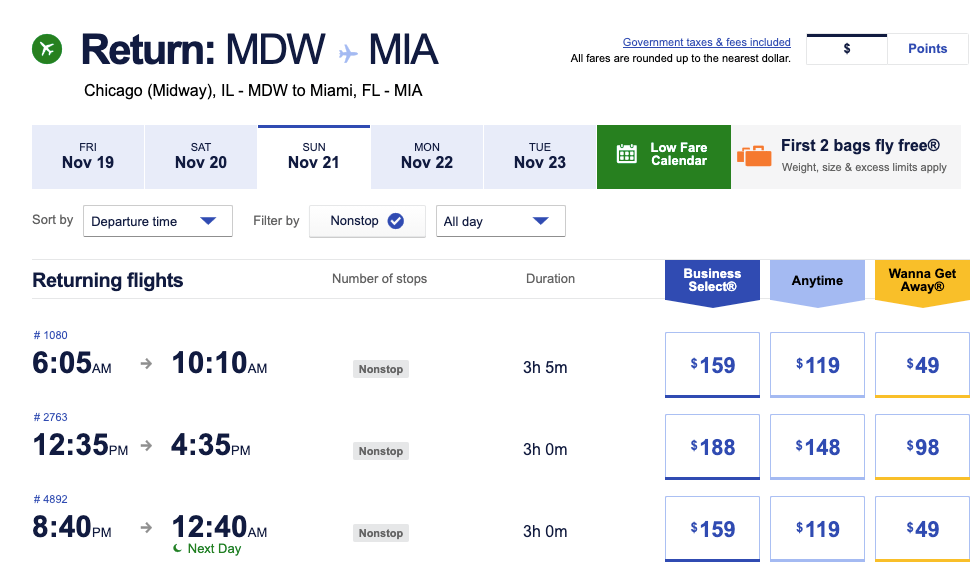Switch fare display to Points
This screenshot has height=566, width=971.
click(927, 49)
